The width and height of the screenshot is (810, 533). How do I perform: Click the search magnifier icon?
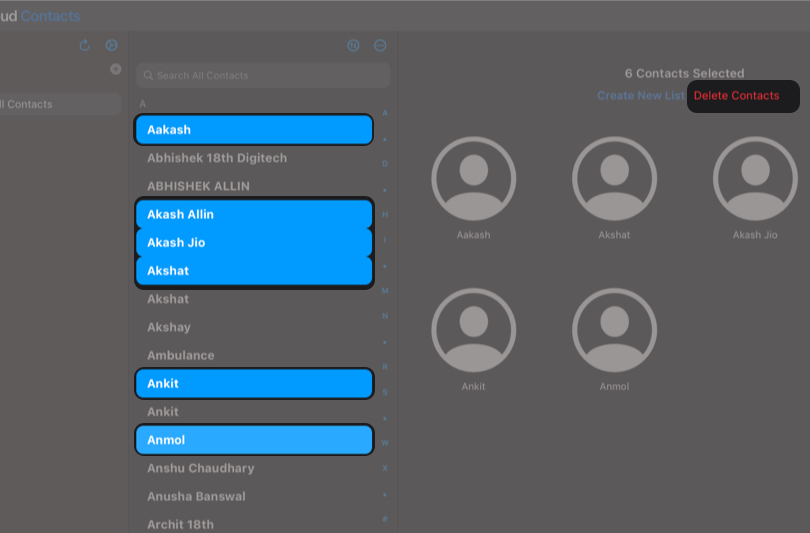pos(148,75)
